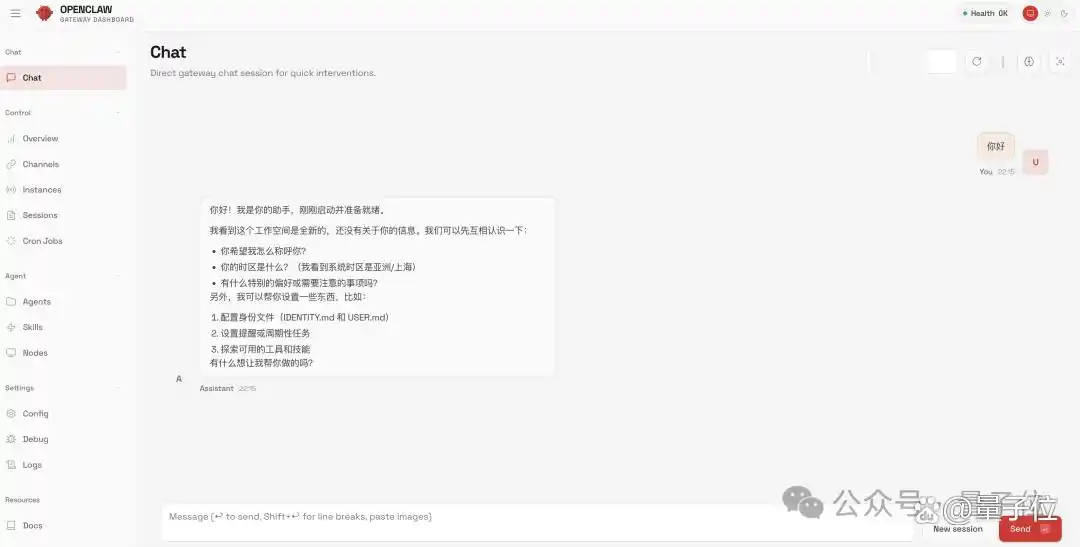Image resolution: width=1080 pixels, height=547 pixels.
Task: Open the Skills page
Action: [x=33, y=327]
